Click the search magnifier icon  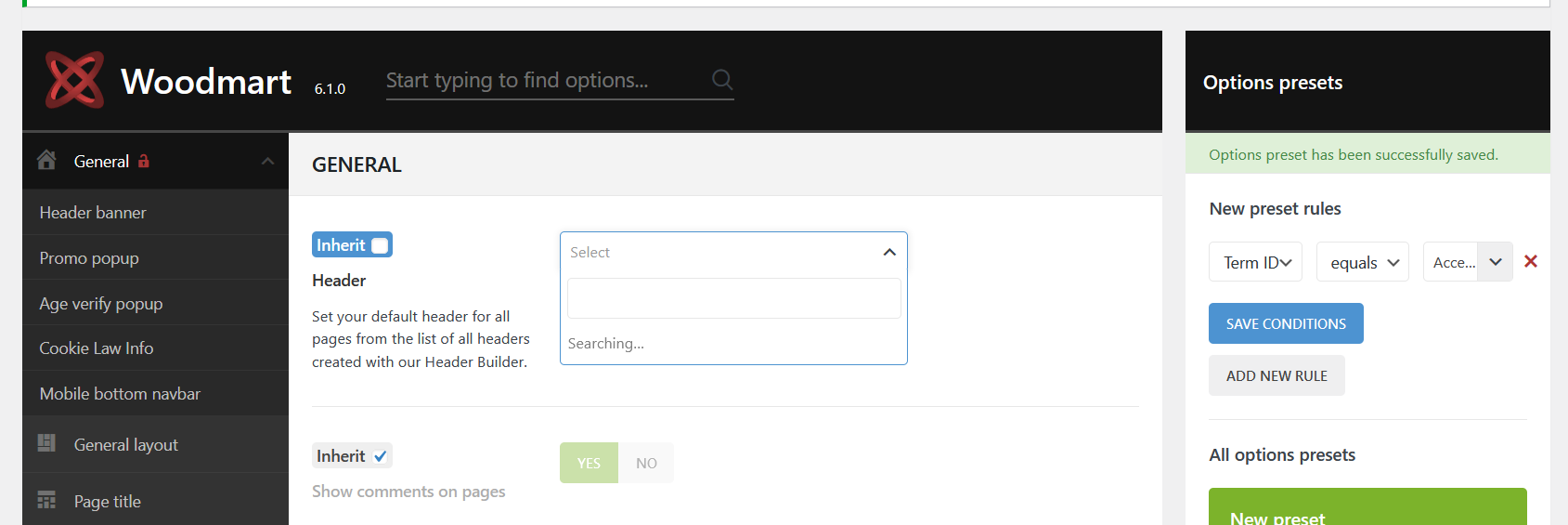tap(721, 80)
